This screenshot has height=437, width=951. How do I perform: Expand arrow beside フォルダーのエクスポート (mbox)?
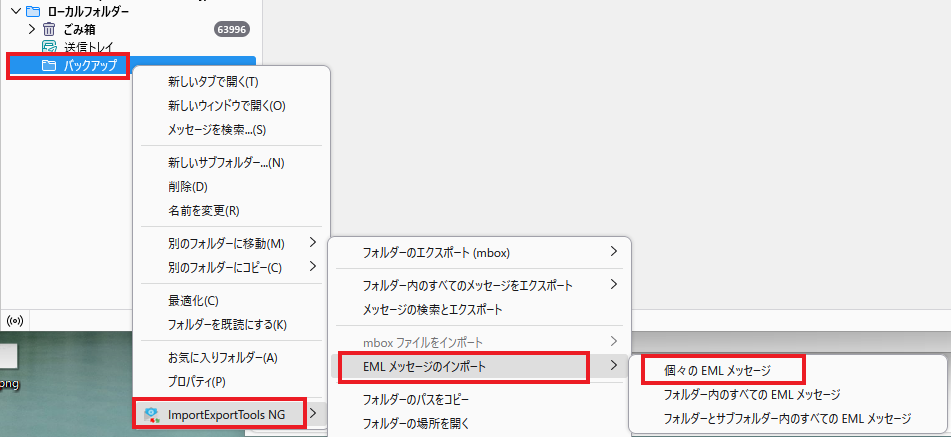[614, 251]
